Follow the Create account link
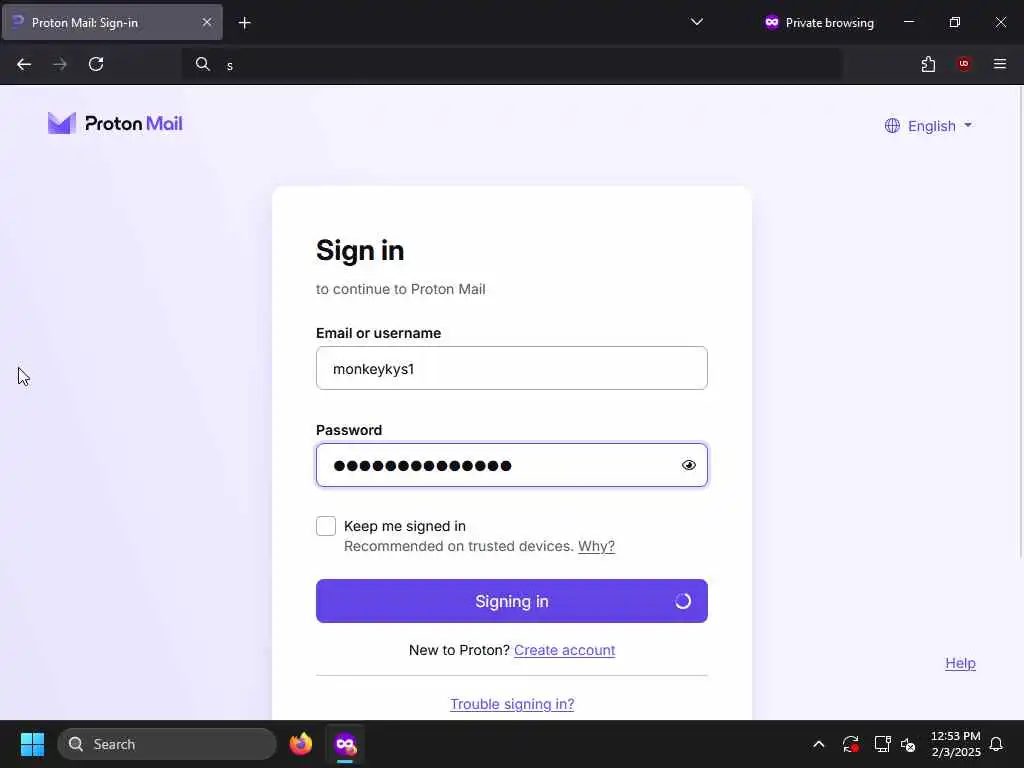Screen dimensions: 1024x768 point(564,650)
